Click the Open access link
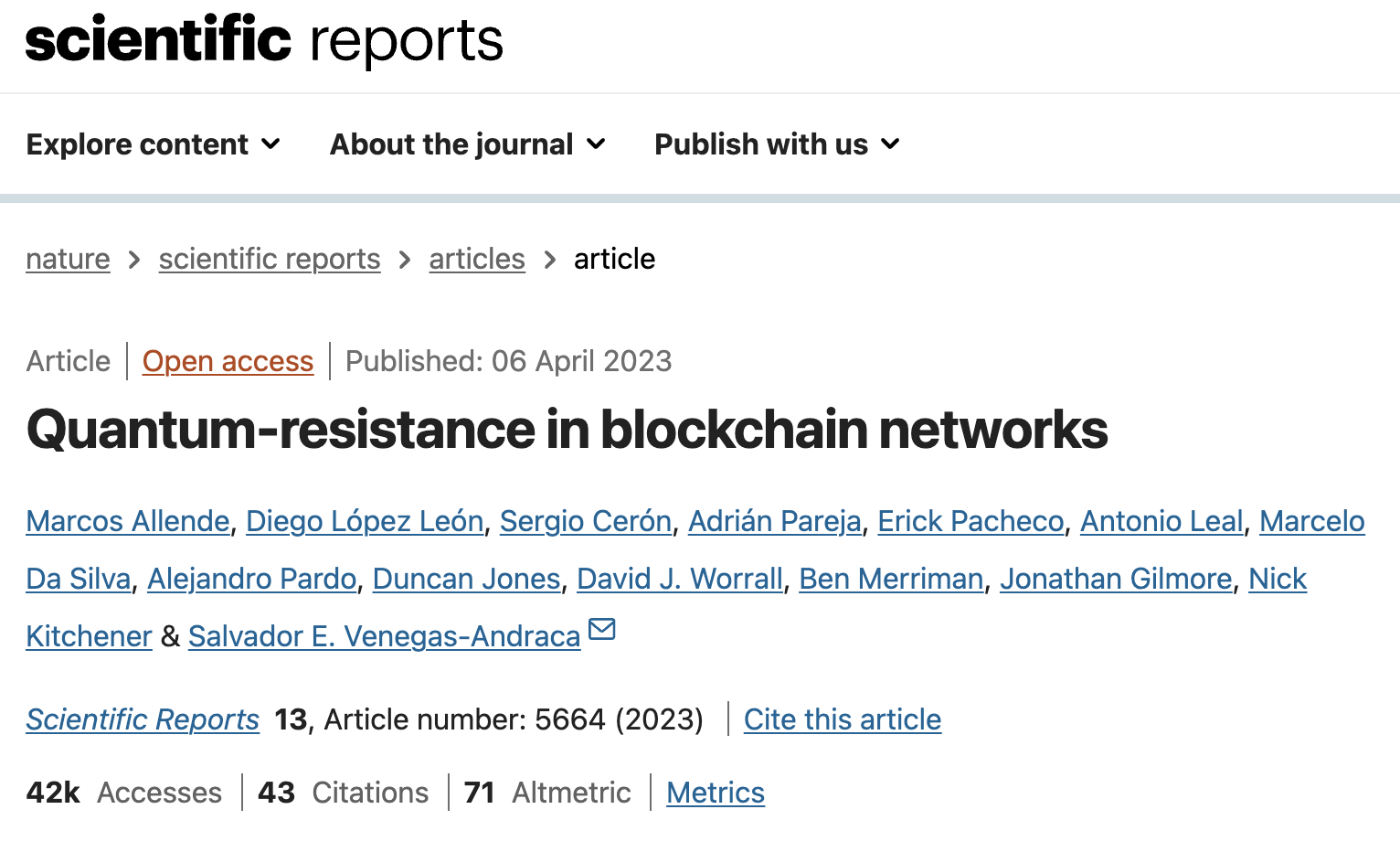 pos(228,361)
